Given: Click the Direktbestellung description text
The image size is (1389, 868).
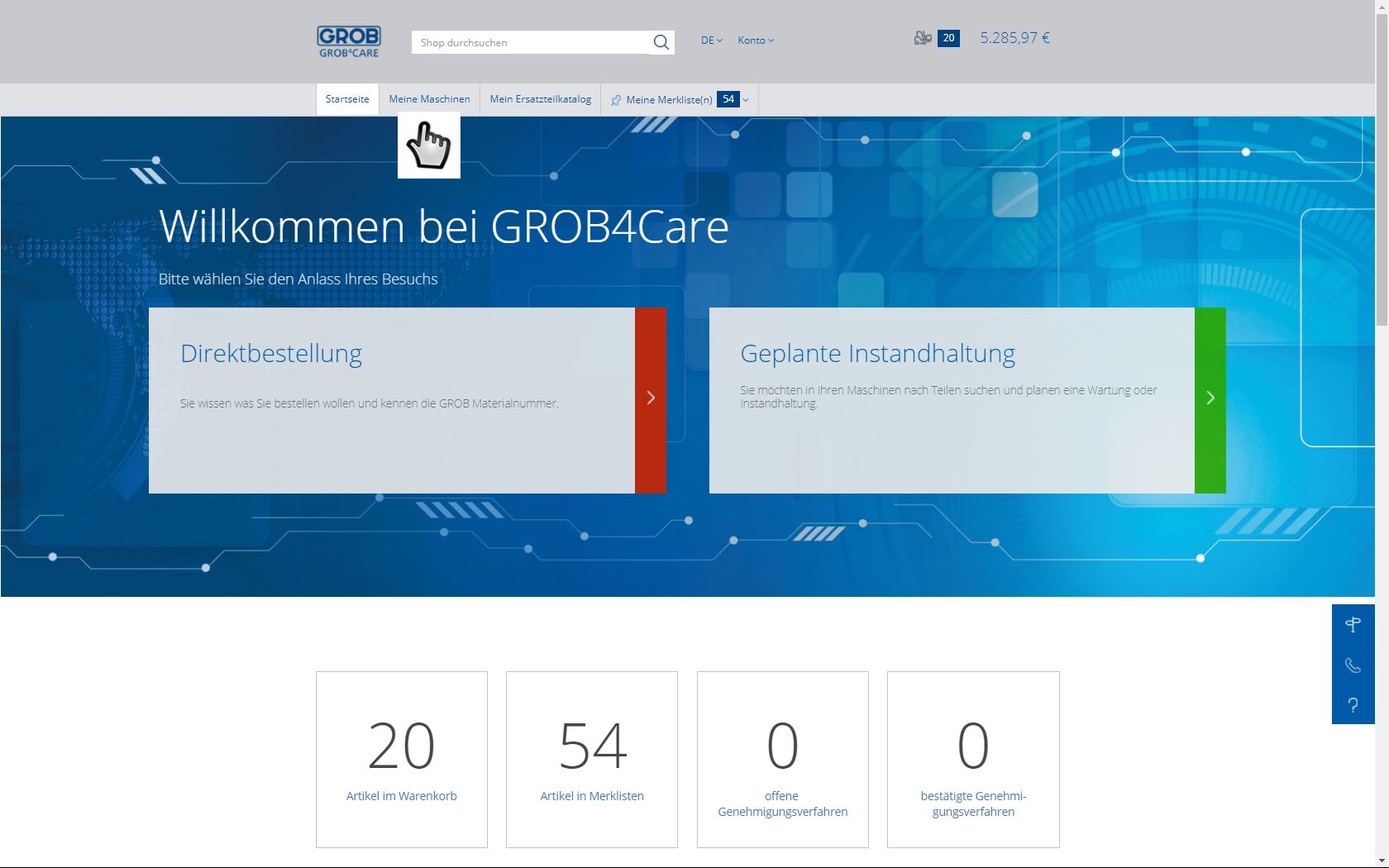Looking at the screenshot, I should [370, 403].
